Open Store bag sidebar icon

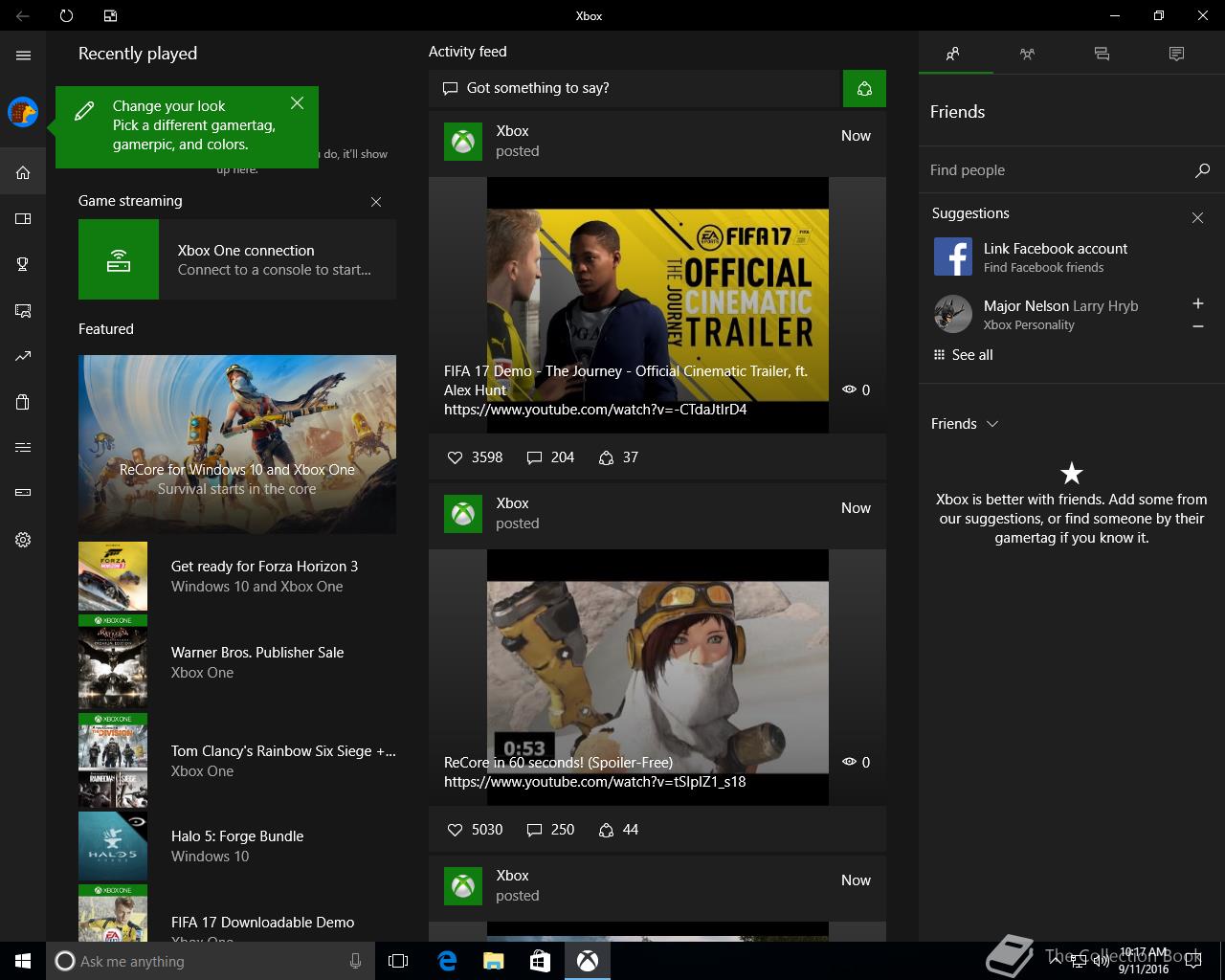[23, 402]
